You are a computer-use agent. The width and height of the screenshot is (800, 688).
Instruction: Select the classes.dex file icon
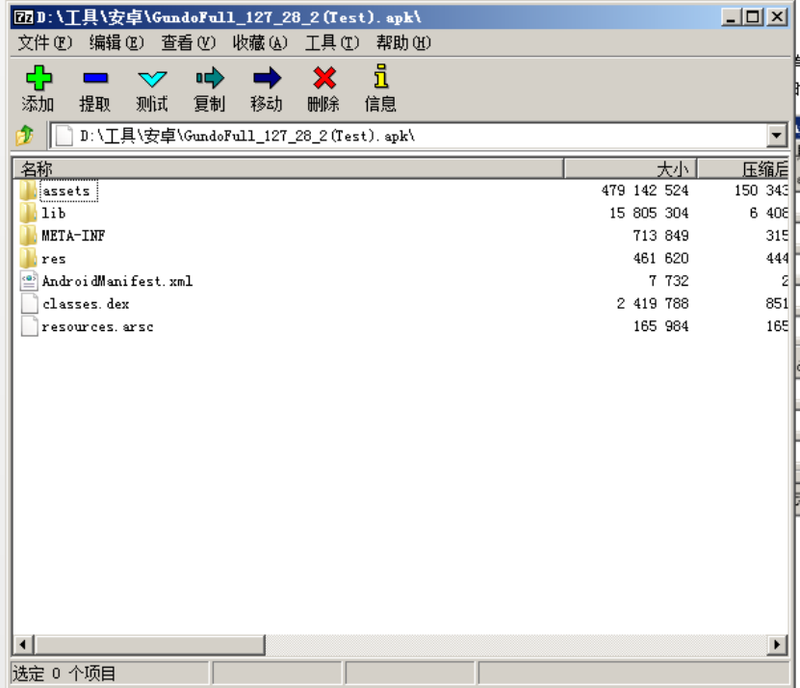coord(29,304)
